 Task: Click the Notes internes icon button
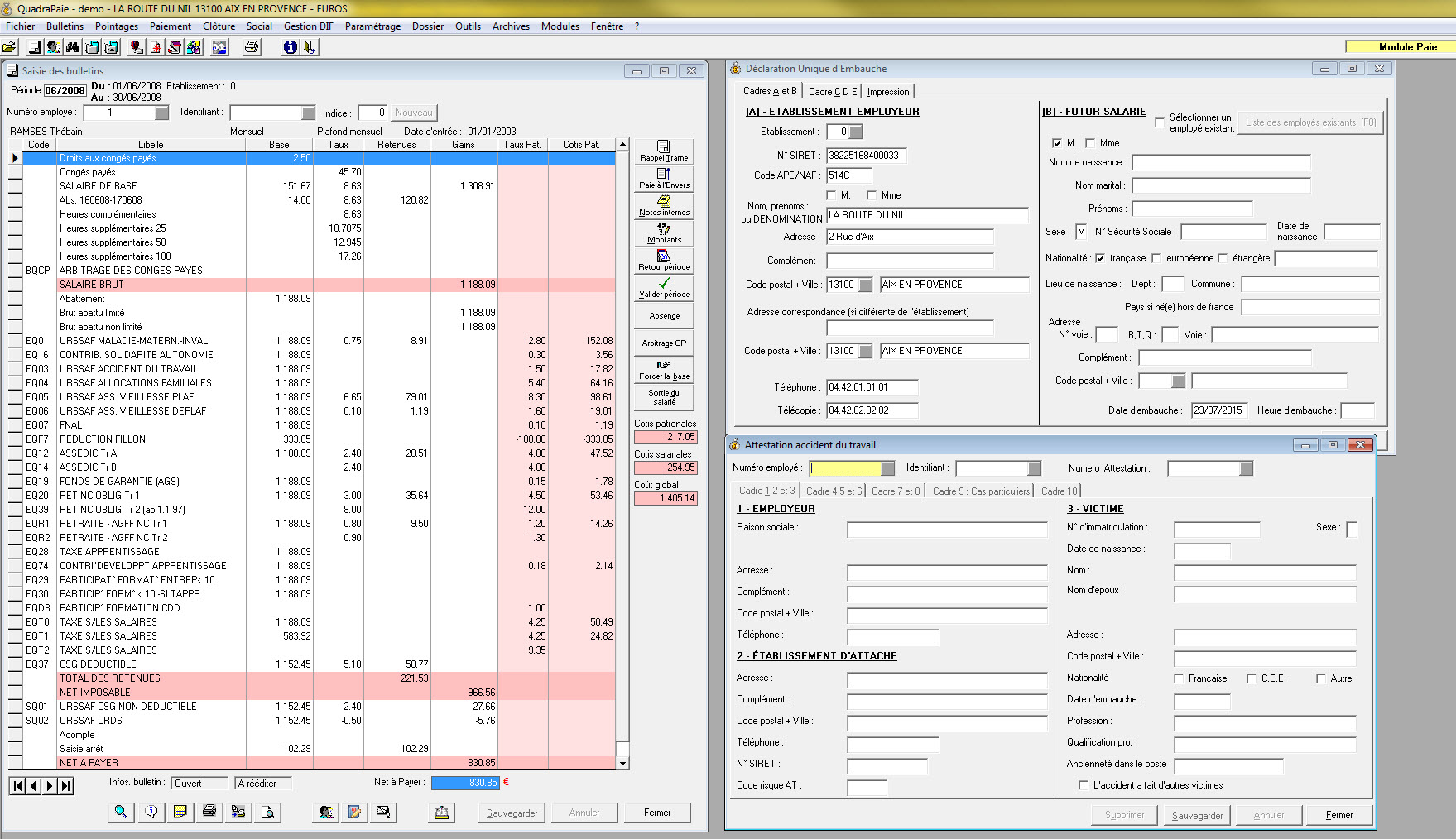point(664,205)
